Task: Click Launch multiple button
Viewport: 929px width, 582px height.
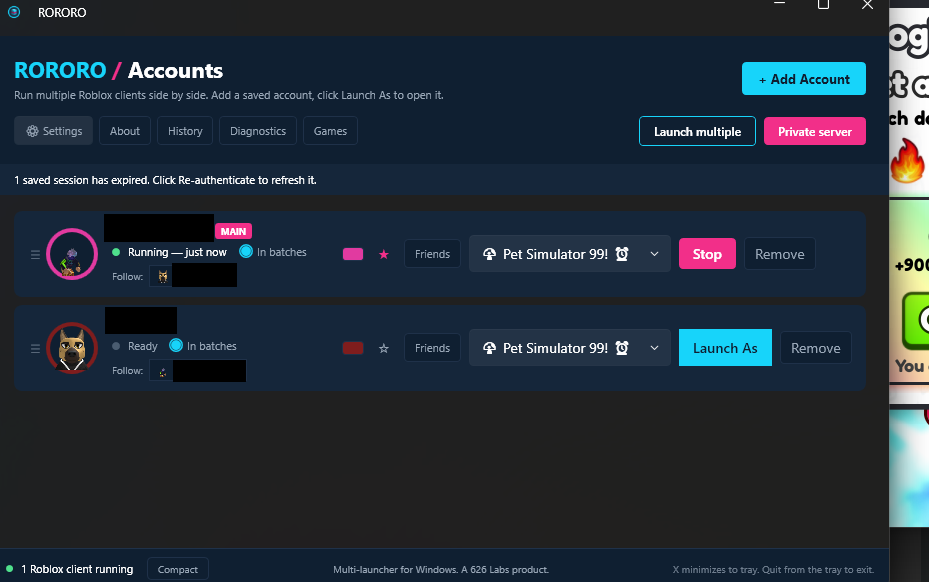Action: [x=697, y=132]
